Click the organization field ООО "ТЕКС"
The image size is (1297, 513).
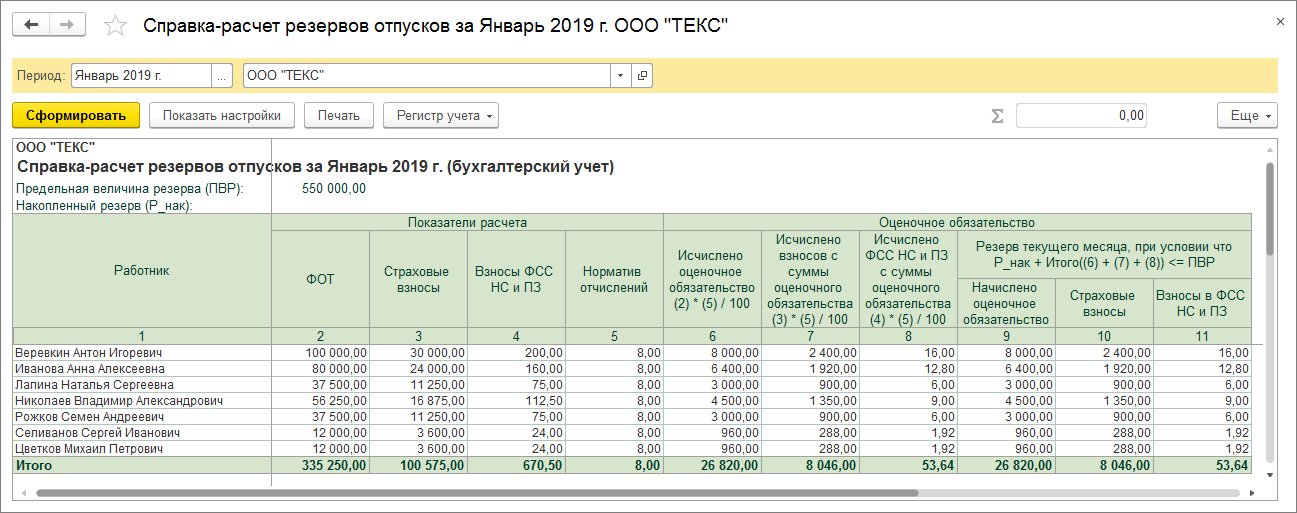(427, 76)
